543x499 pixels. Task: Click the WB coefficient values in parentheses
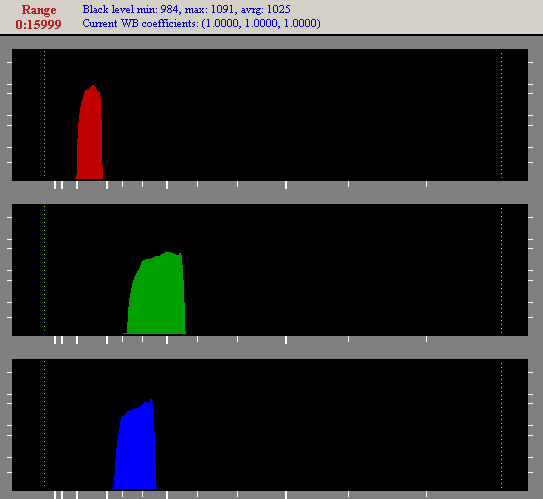tap(261, 24)
